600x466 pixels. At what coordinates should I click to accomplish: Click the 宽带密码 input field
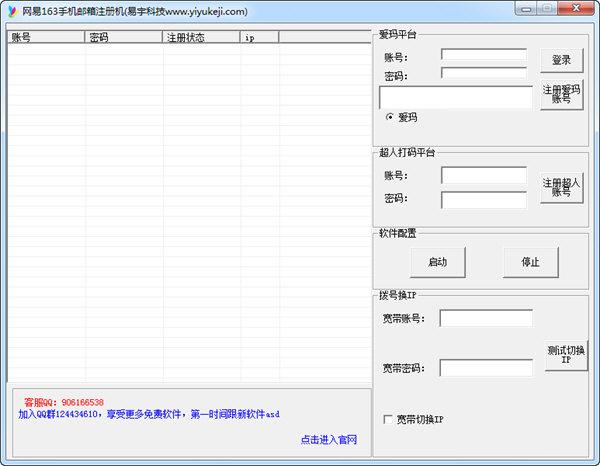(x=486, y=368)
